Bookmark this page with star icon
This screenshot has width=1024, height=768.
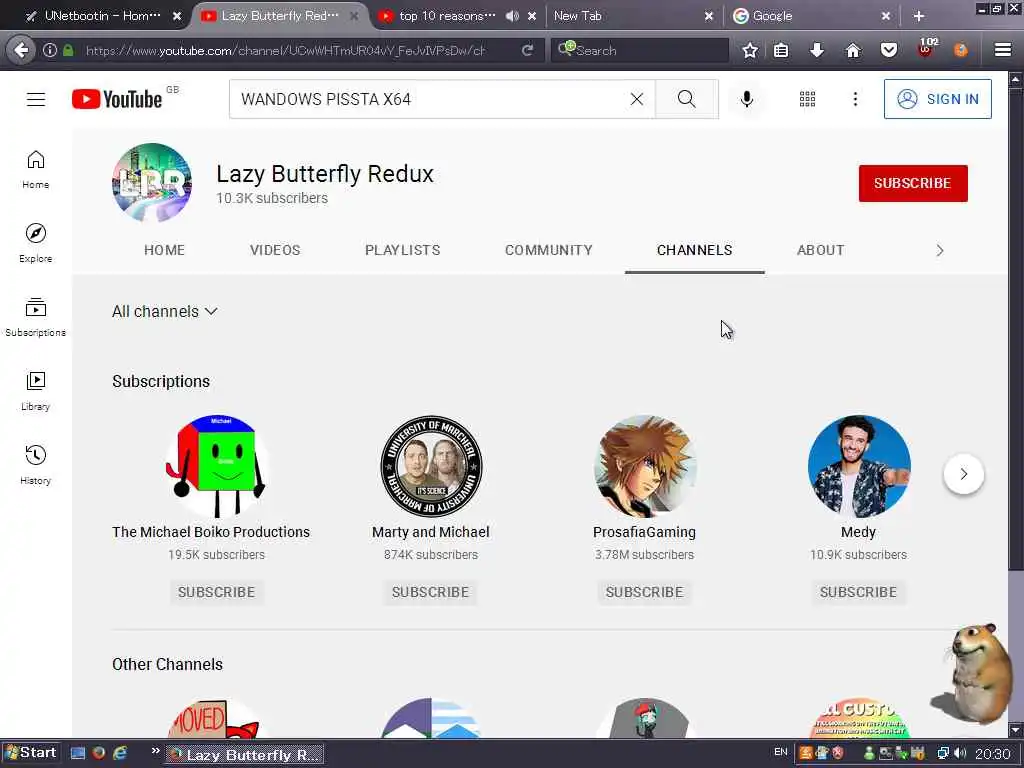tap(750, 50)
